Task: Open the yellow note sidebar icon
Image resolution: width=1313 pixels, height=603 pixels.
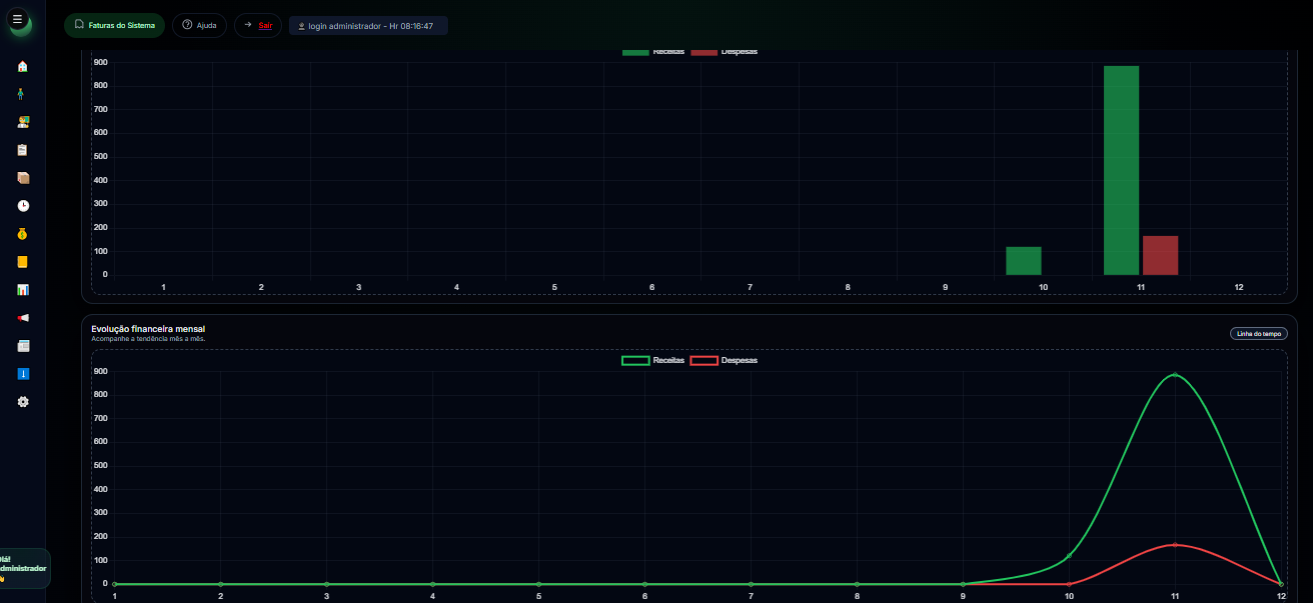Action: [23, 262]
